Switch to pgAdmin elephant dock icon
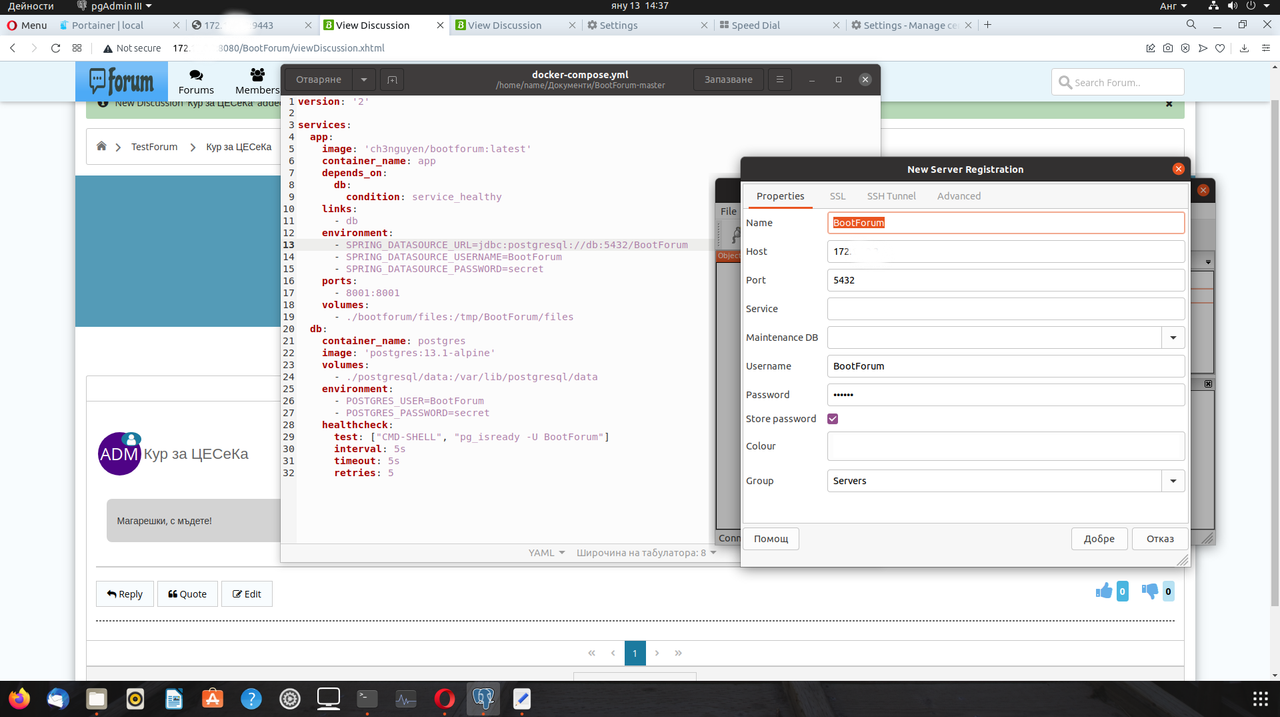Viewport: 1280px width, 717px height. pos(483,698)
